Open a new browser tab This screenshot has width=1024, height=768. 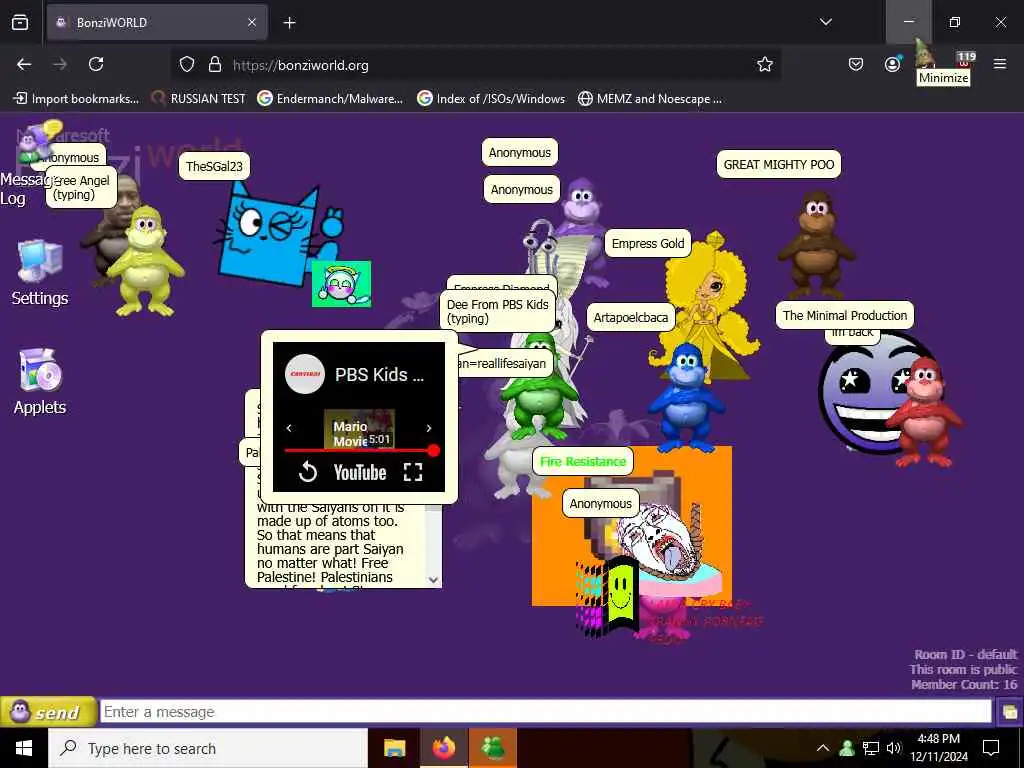289,23
